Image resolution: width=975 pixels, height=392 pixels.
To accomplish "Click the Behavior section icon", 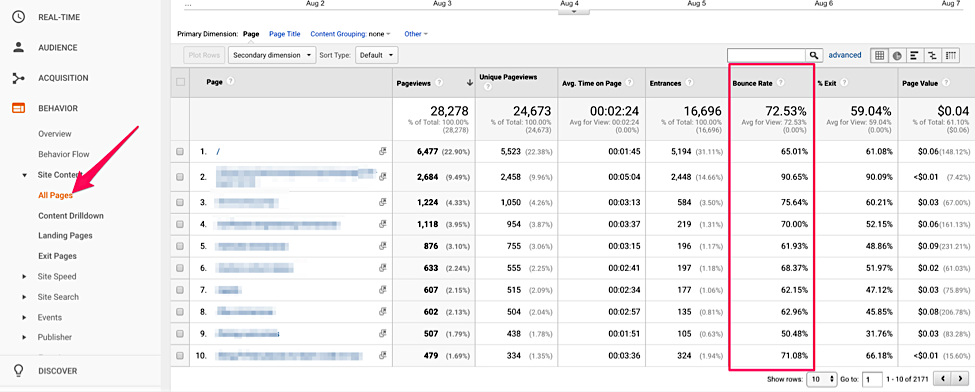I will (19, 108).
